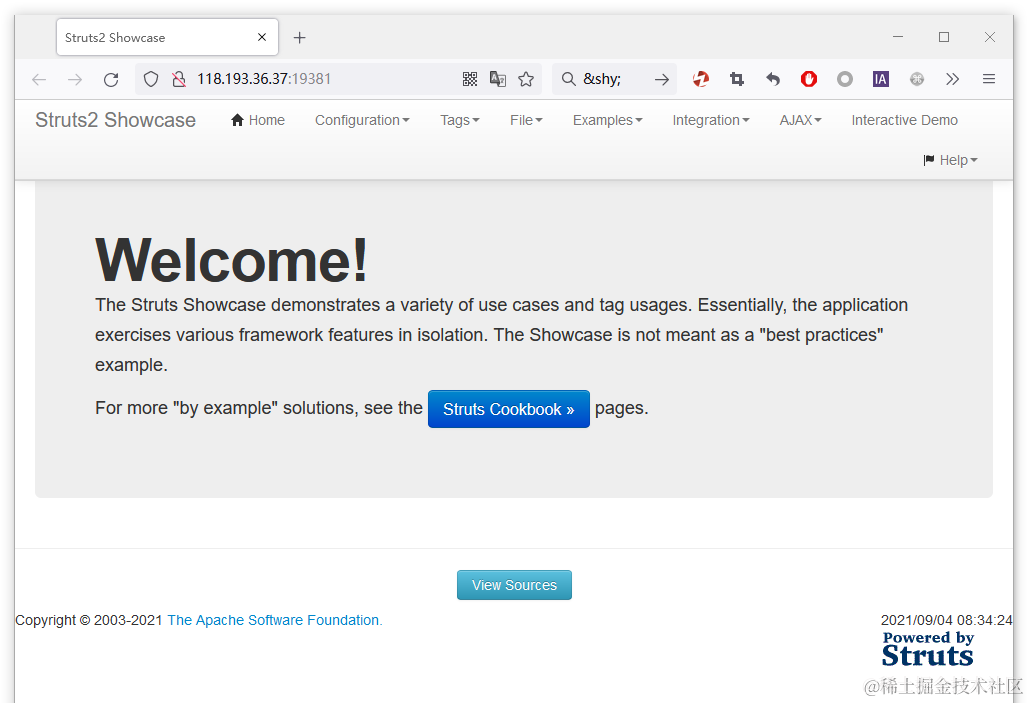Screen dimensions: 1030x703
Task: Click the search magnifier icon
Action: point(568,79)
